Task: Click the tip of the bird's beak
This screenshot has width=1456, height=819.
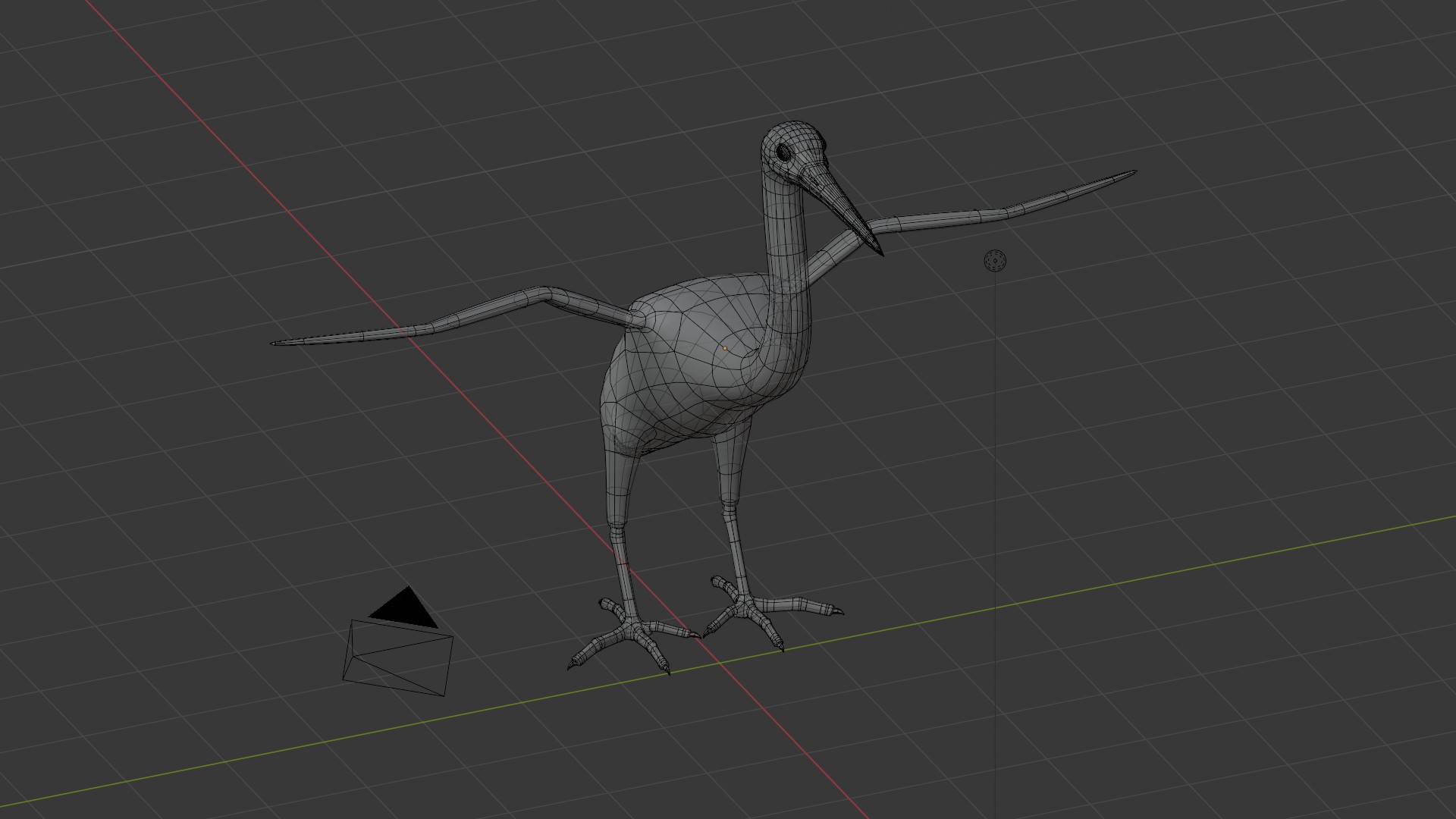Action: [x=881, y=253]
